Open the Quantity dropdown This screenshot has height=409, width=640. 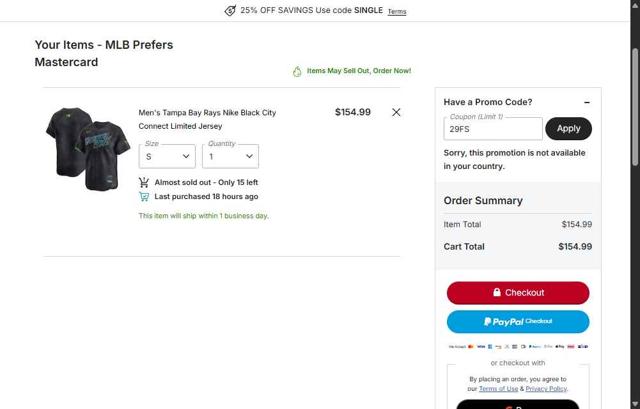coord(230,156)
